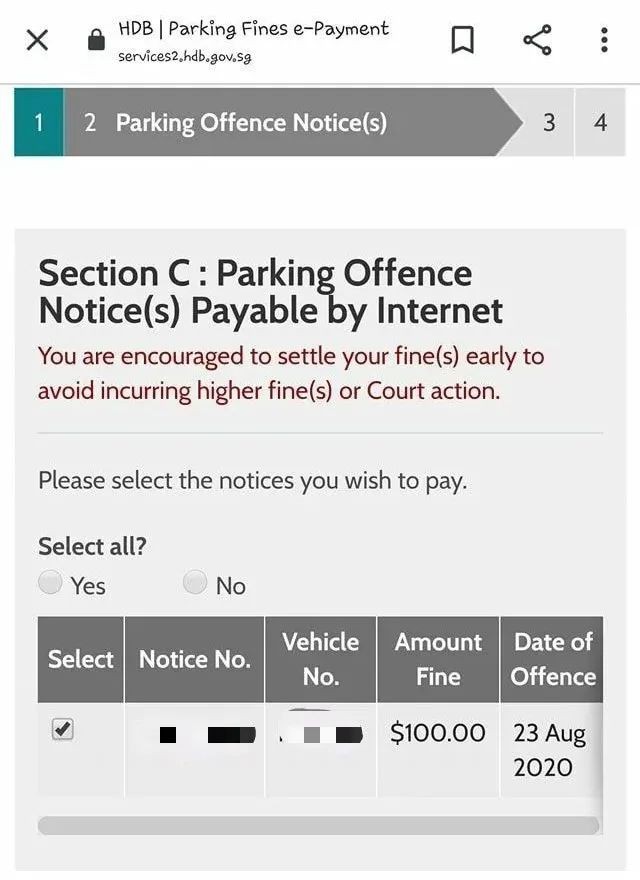Click the "Date of Offence" column header
The image size is (640, 880).
point(551,659)
